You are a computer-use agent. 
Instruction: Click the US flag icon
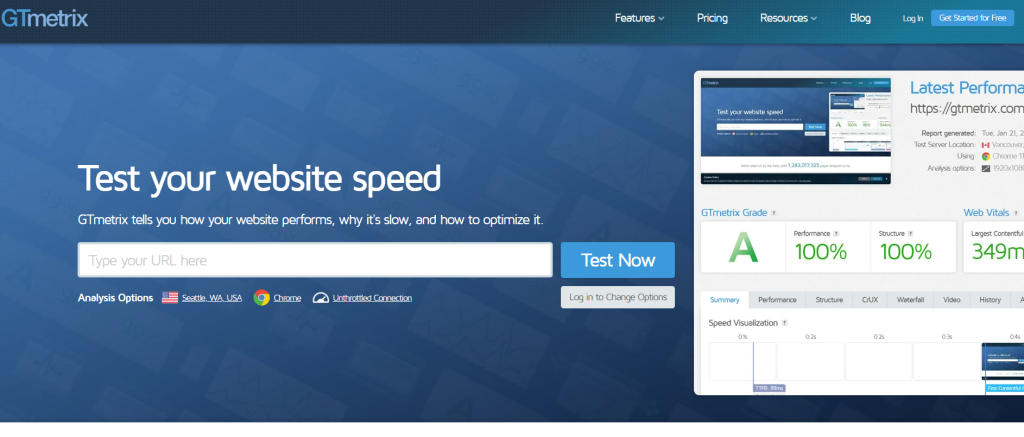click(170, 298)
